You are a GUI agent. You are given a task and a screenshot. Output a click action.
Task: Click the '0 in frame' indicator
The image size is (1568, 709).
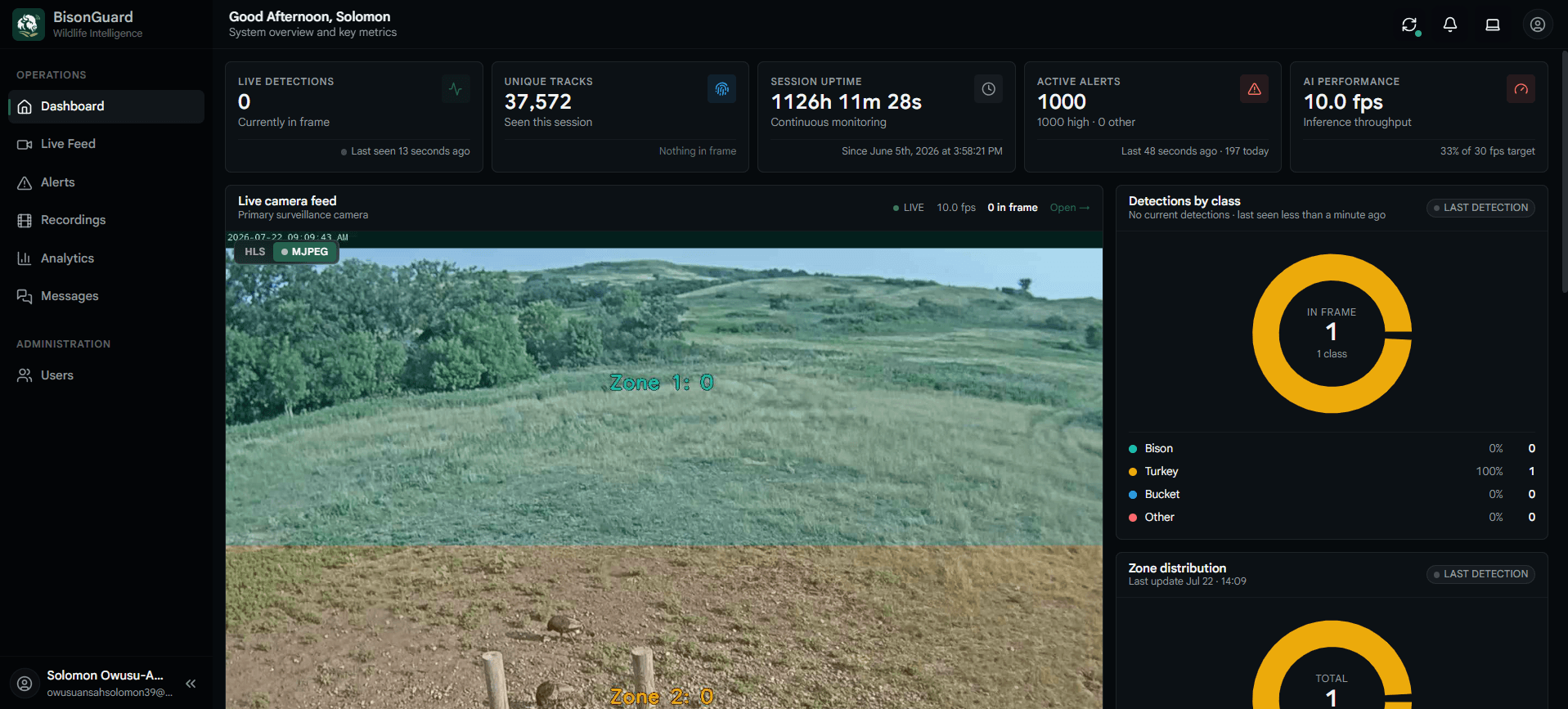1013,208
